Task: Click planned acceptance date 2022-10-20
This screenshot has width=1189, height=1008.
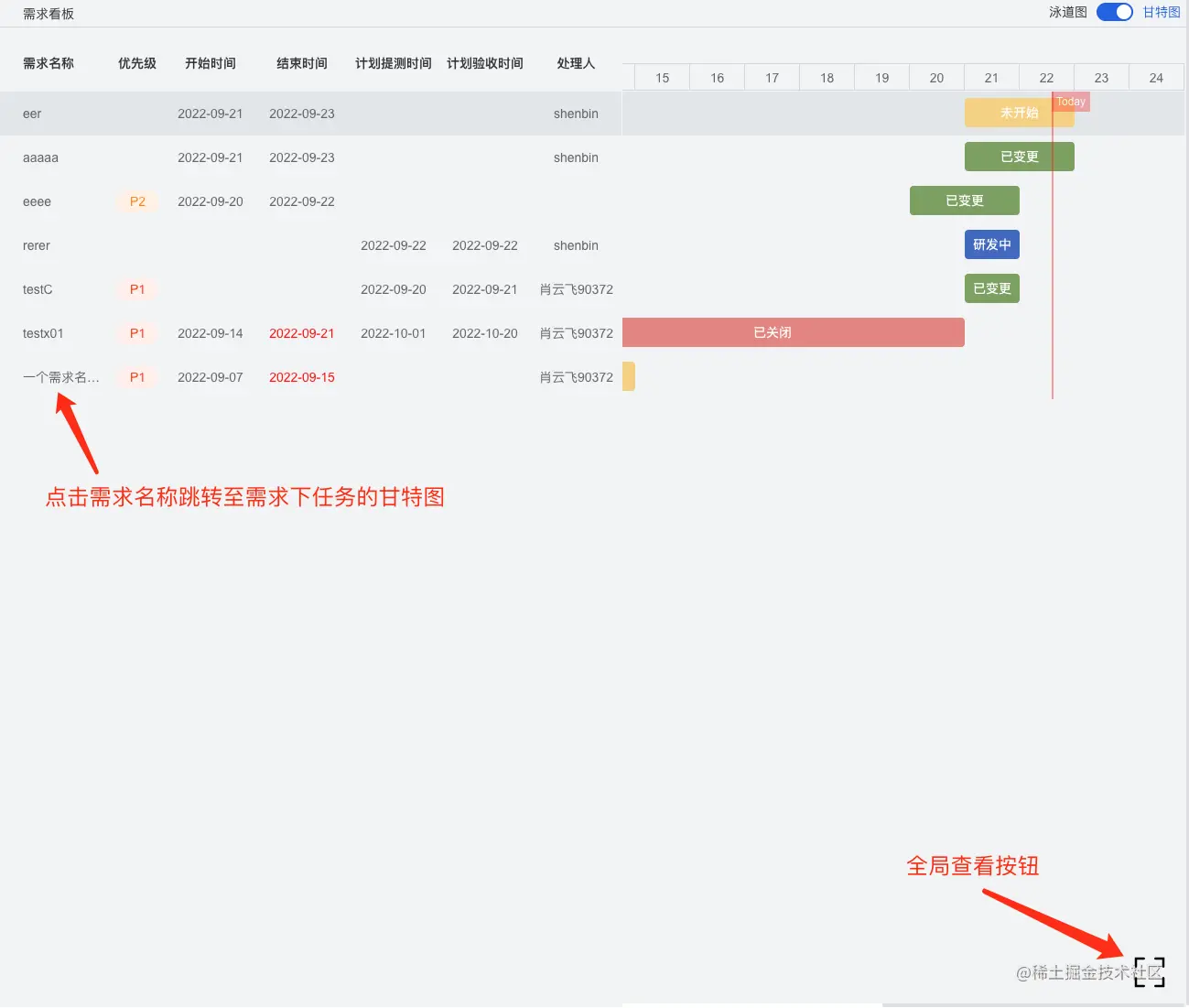Action: [485, 333]
